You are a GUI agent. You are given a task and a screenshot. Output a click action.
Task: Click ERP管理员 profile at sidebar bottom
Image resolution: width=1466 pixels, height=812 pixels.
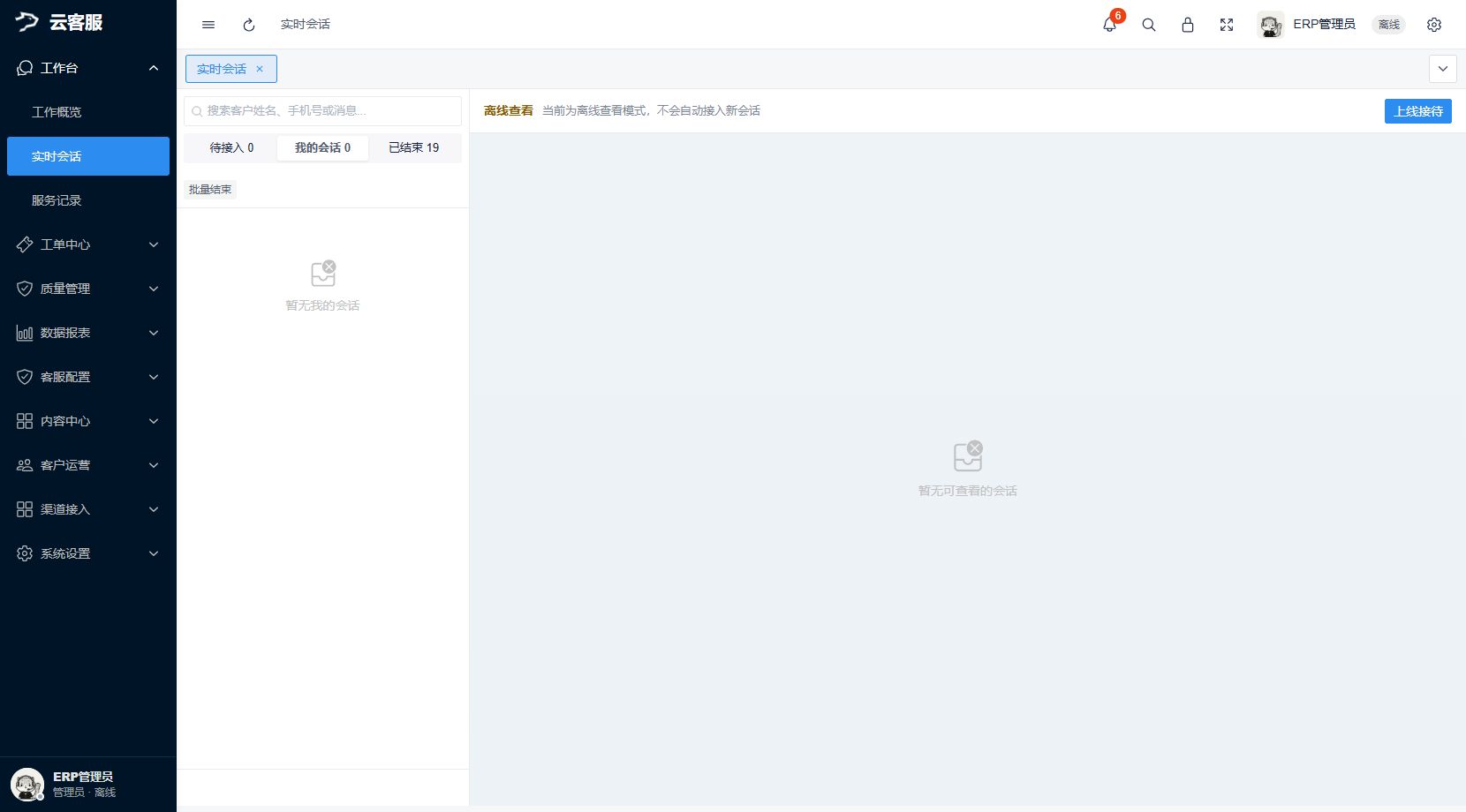[88, 784]
